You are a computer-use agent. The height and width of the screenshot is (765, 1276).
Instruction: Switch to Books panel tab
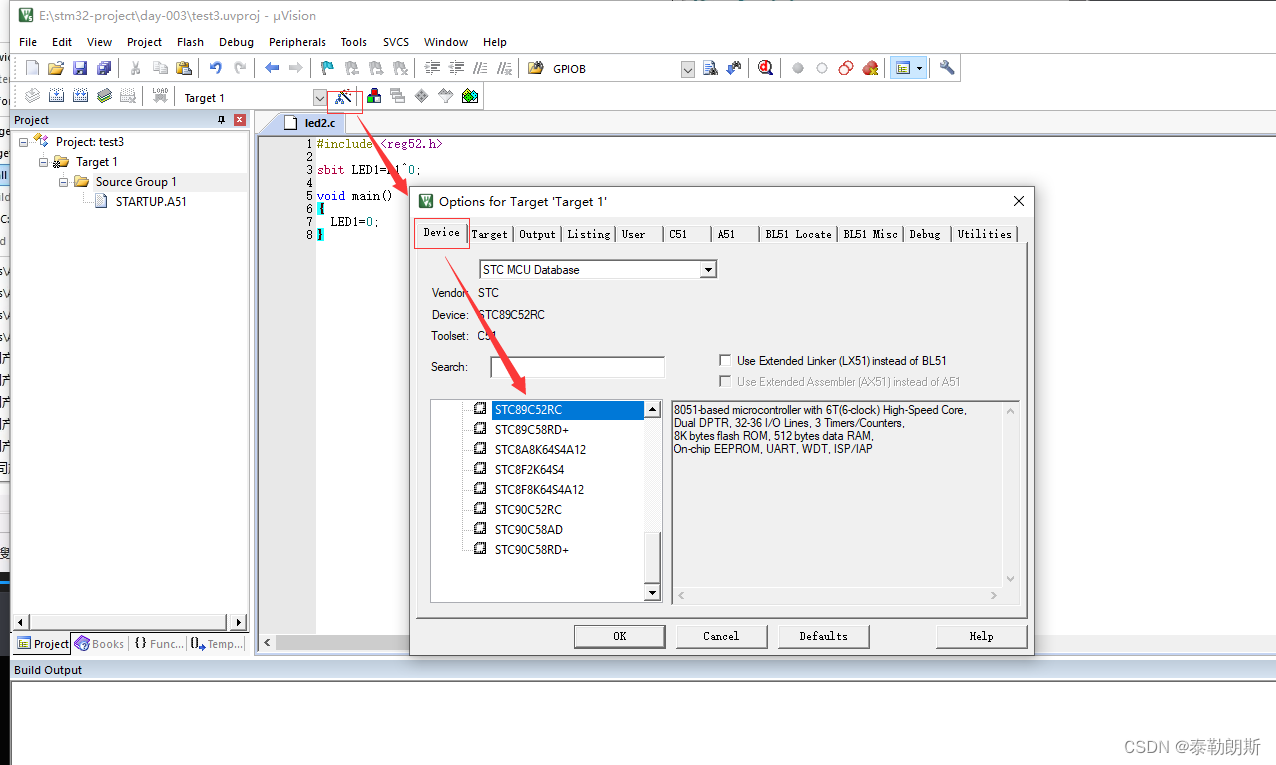click(x=99, y=644)
